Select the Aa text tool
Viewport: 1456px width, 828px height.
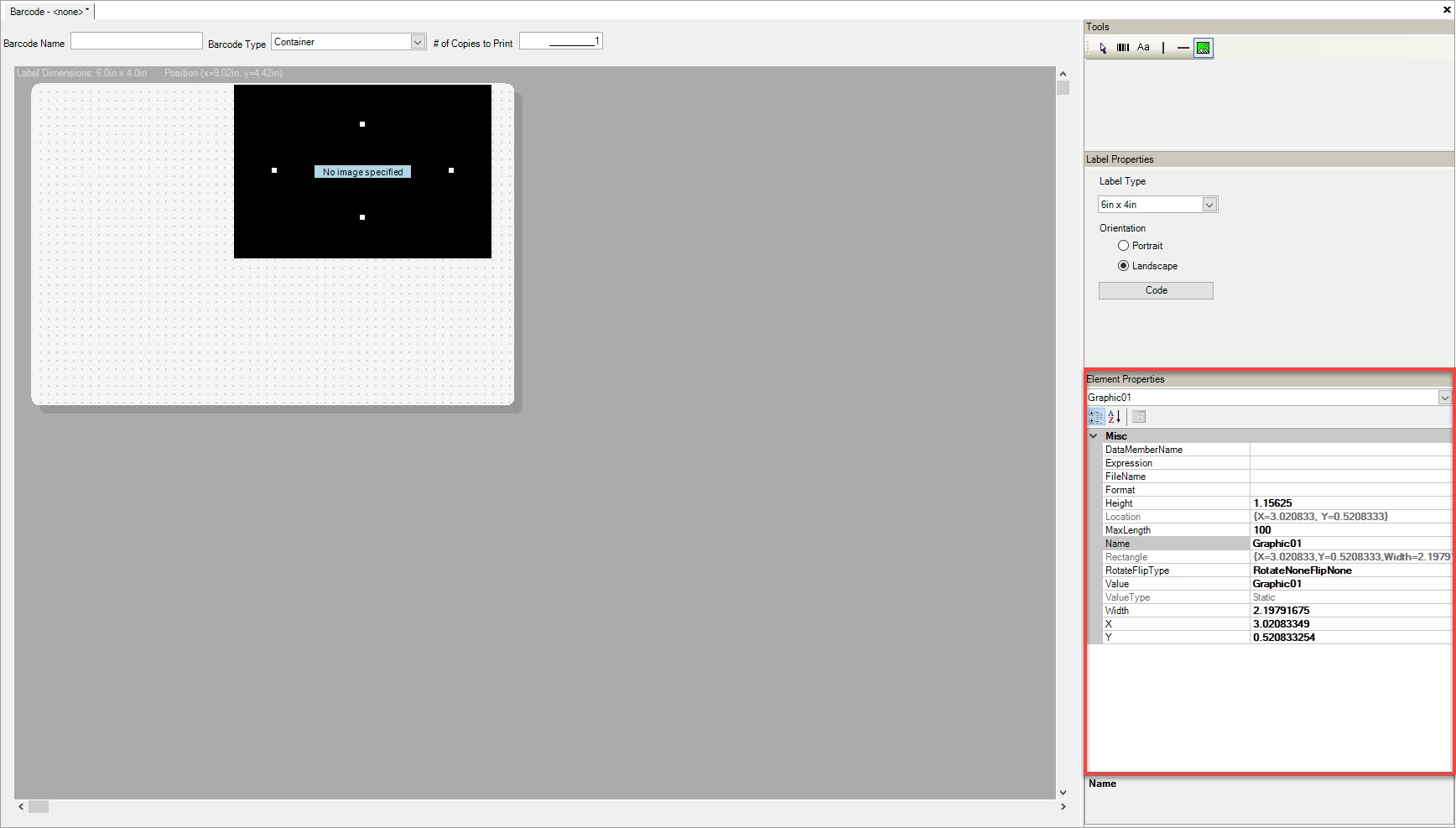pos(1143,48)
